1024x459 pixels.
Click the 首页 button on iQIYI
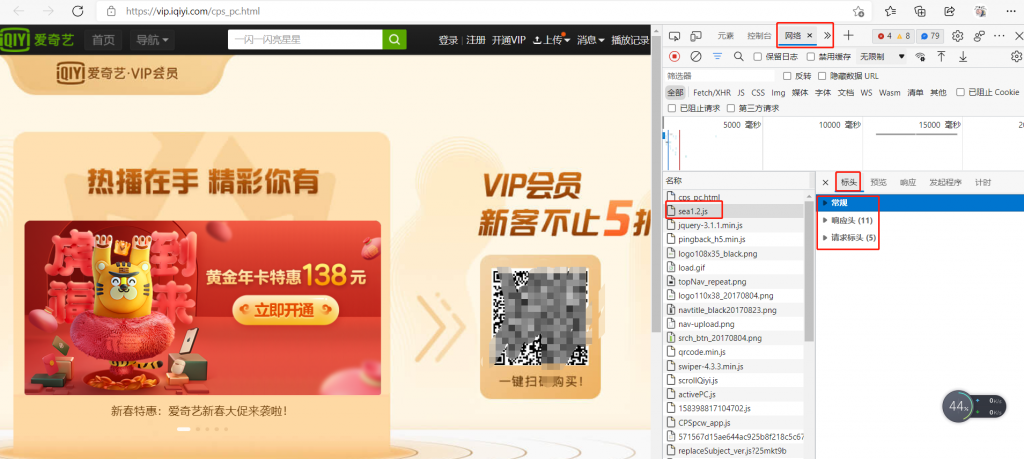103,40
